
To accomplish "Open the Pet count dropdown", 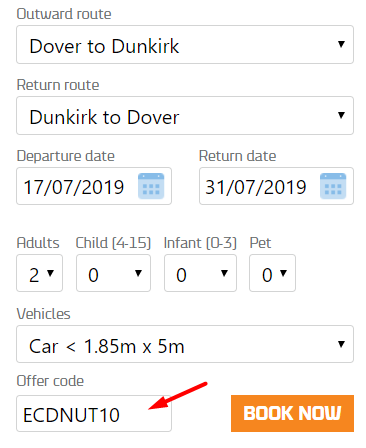I will tap(272, 273).
